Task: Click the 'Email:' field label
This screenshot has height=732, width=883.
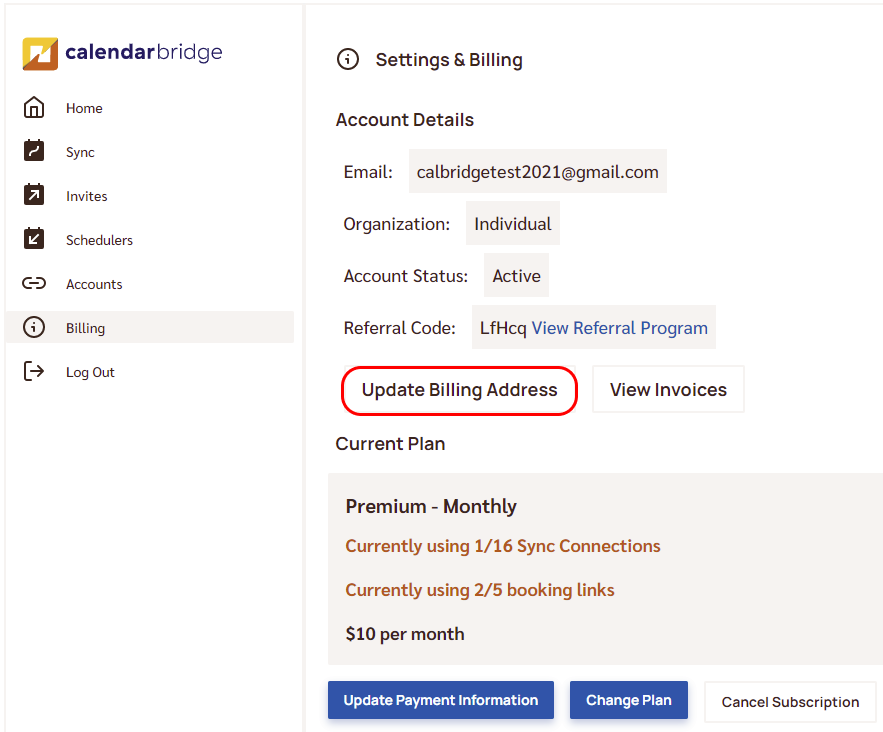Action: point(368,172)
